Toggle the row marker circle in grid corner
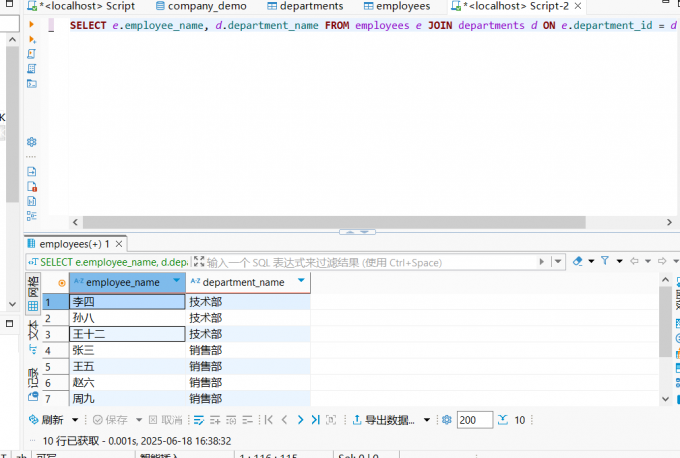 click(62, 283)
